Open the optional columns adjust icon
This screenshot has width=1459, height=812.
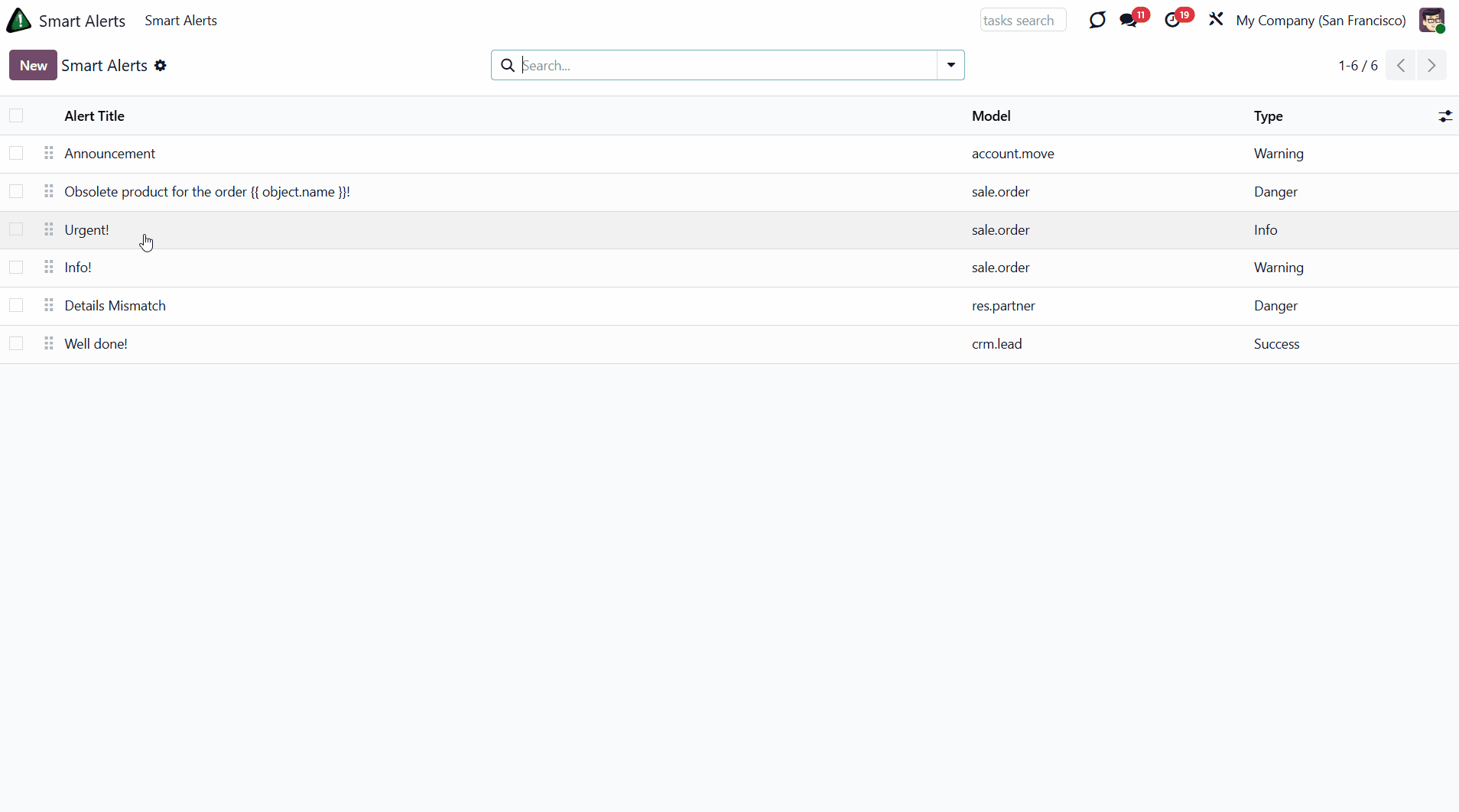coord(1444,116)
